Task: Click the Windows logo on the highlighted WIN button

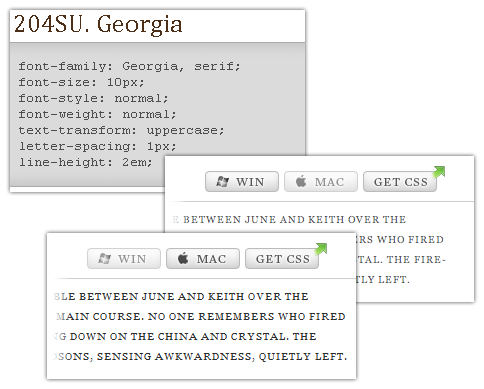Action: tap(222, 182)
